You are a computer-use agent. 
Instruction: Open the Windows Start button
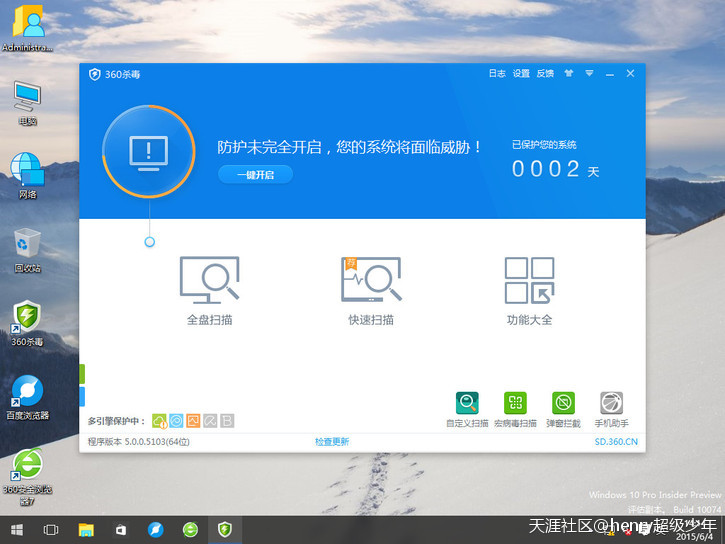17,530
